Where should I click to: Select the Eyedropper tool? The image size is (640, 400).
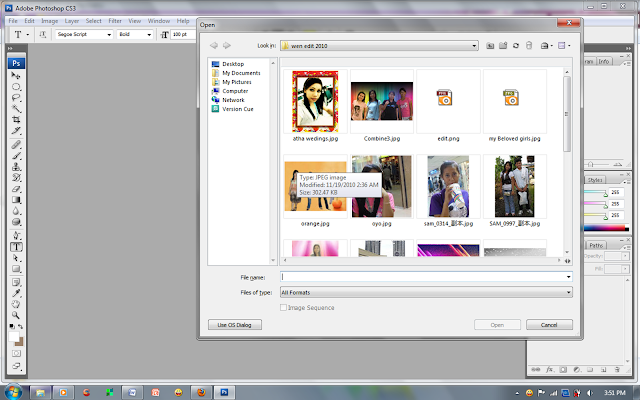16,293
